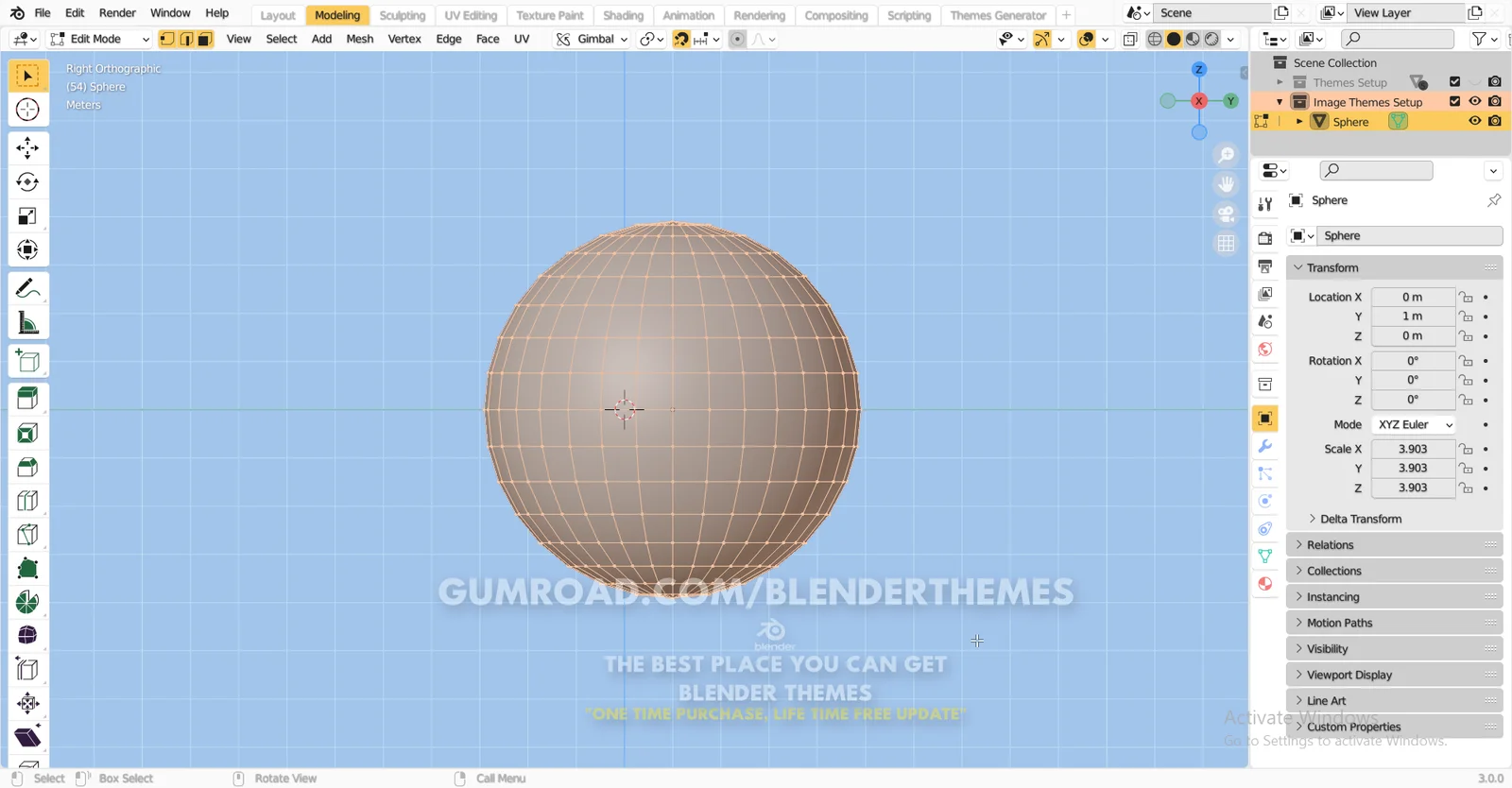The height and width of the screenshot is (788, 1512).
Task: Click the Location Y value field
Action: pos(1413,317)
